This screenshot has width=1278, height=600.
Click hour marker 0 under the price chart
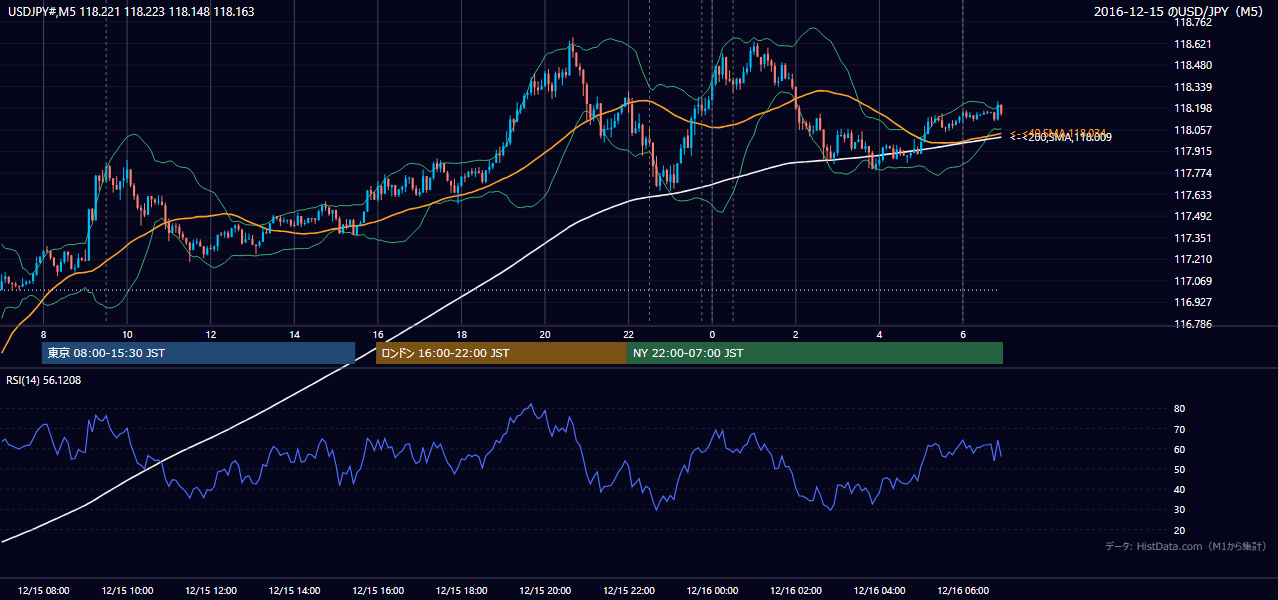712,333
